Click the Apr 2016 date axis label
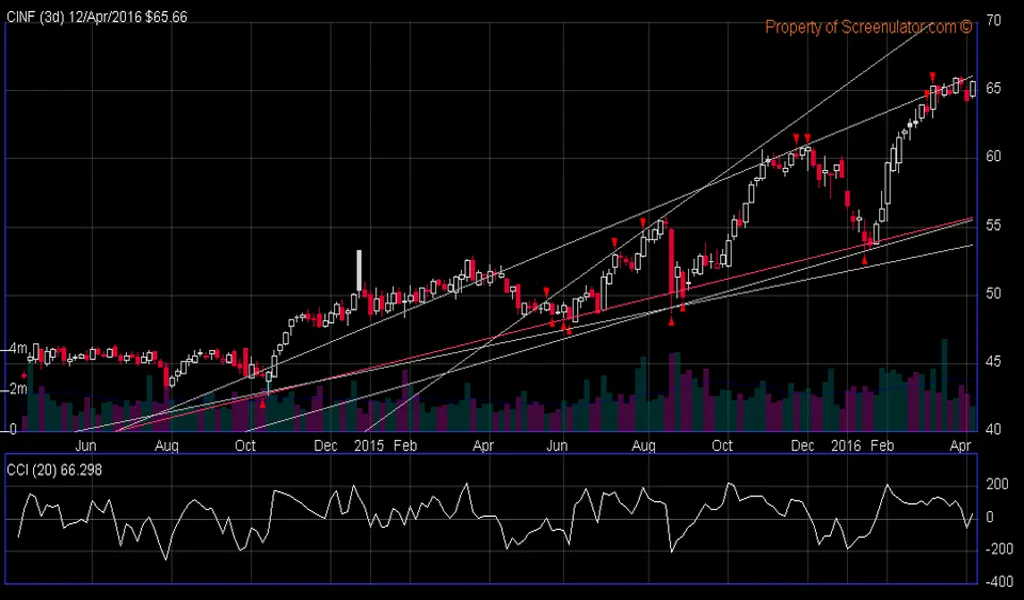Viewport: 1024px width, 600px height. [x=959, y=446]
